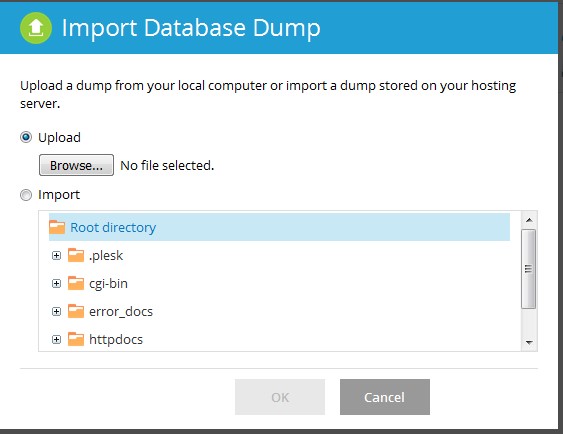Click the directory list scroll up arrow
This screenshot has height=434, width=563.
pos(529,220)
